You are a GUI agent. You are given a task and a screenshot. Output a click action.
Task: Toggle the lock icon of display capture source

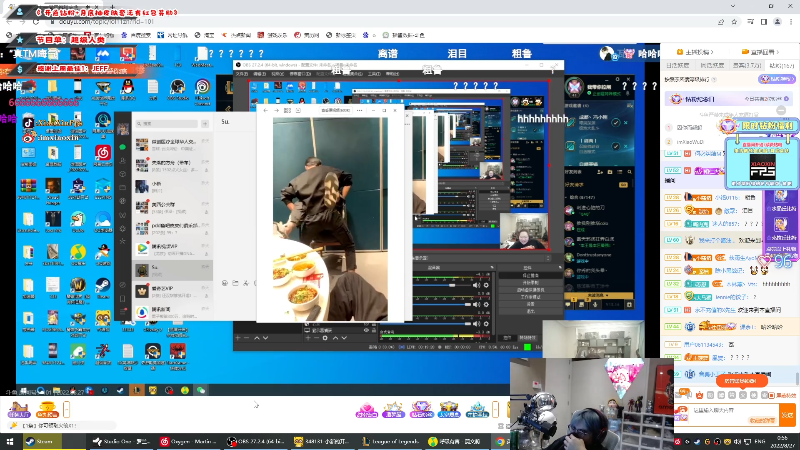(x=373, y=331)
